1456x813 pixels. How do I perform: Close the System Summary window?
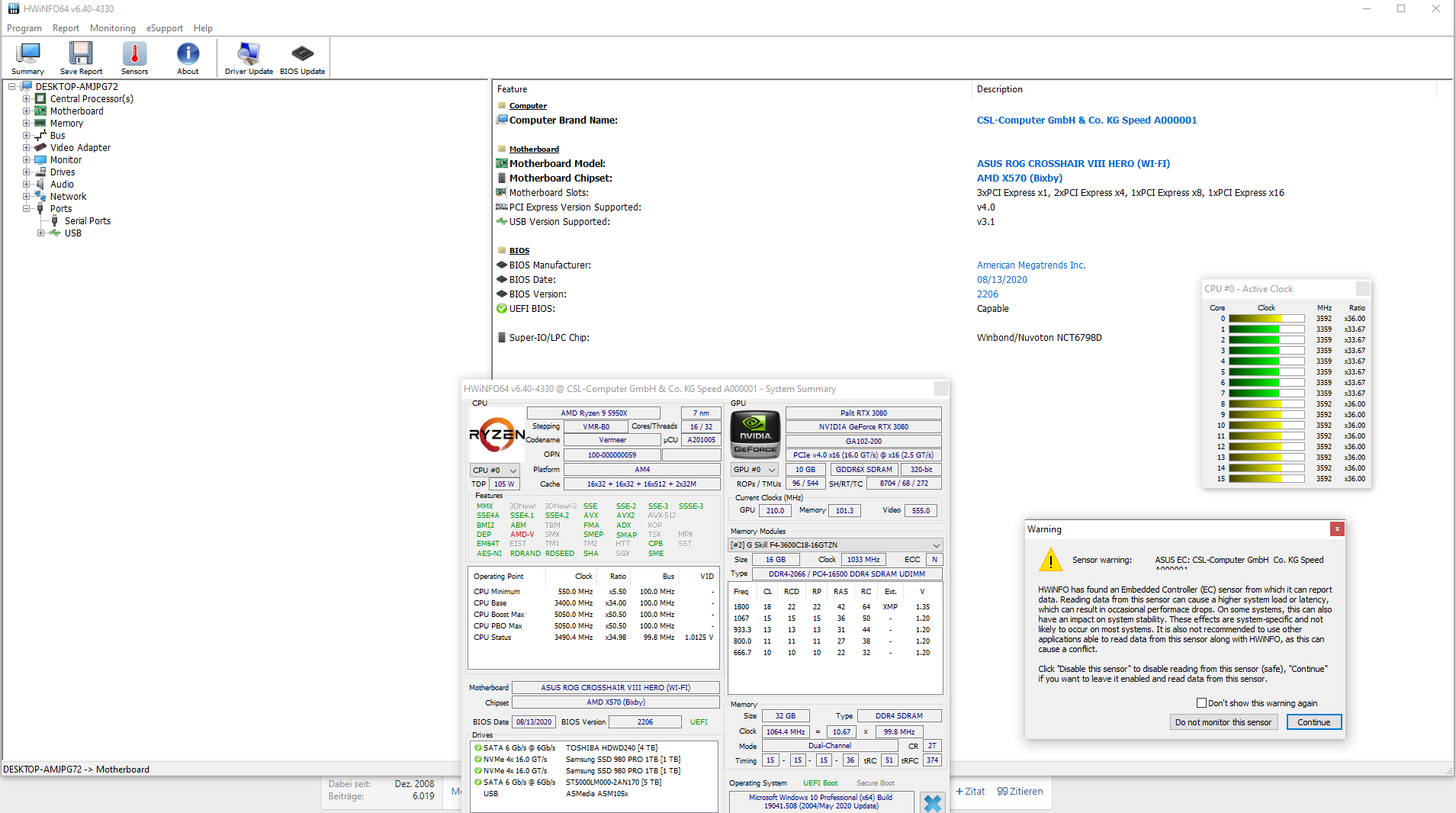tap(941, 389)
